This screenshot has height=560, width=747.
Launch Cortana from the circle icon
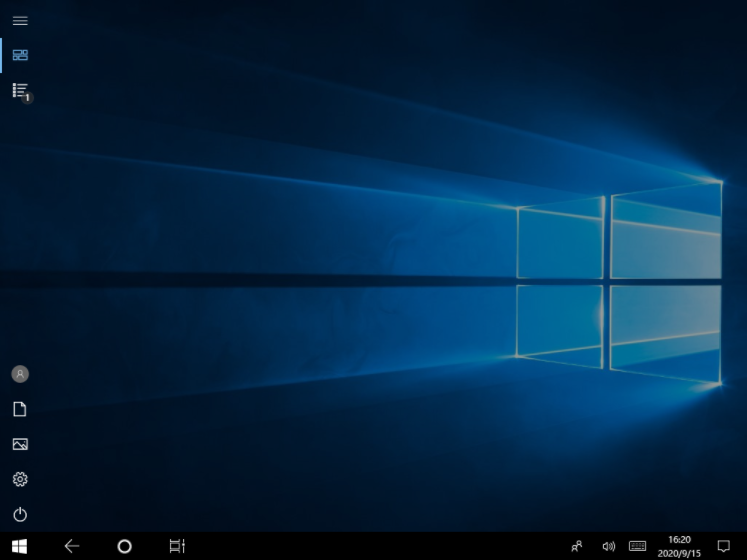click(124, 546)
